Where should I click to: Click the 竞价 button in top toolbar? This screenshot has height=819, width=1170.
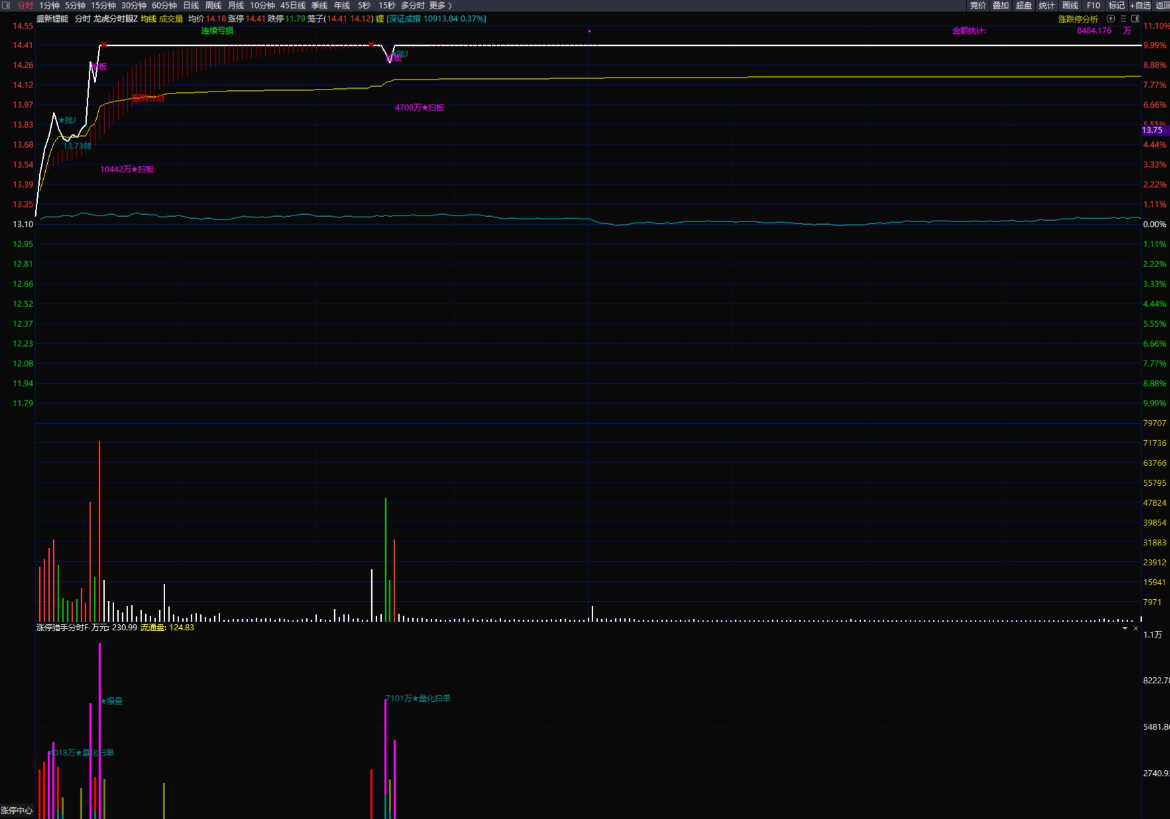(x=977, y=5)
